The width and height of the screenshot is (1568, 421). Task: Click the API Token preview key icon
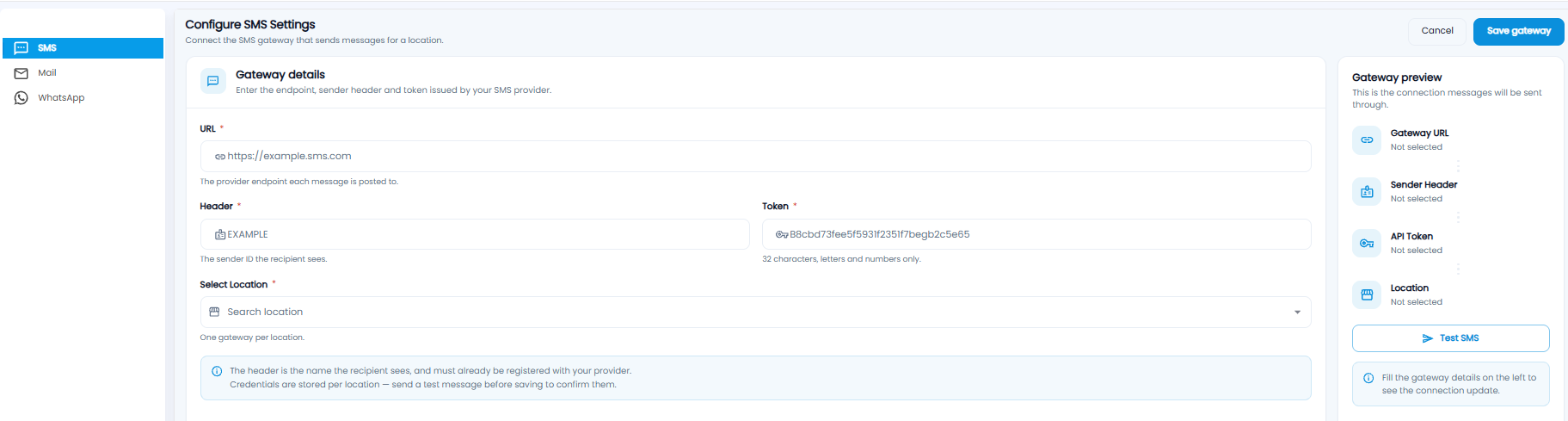coord(1367,244)
